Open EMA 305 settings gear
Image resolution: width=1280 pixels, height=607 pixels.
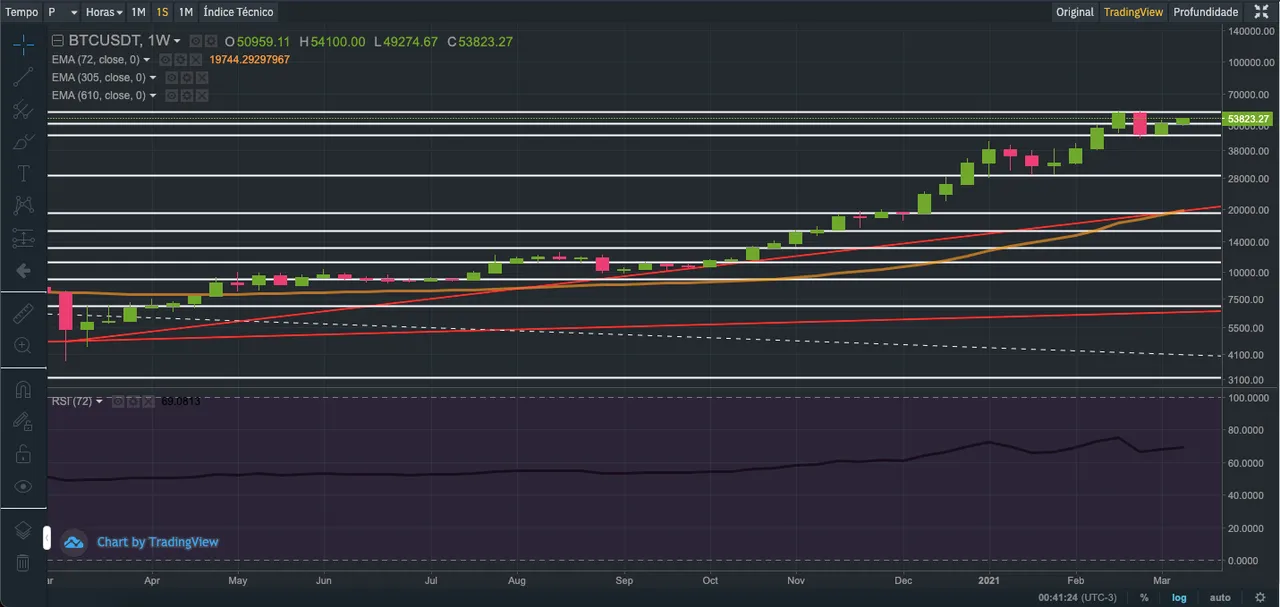pos(186,77)
